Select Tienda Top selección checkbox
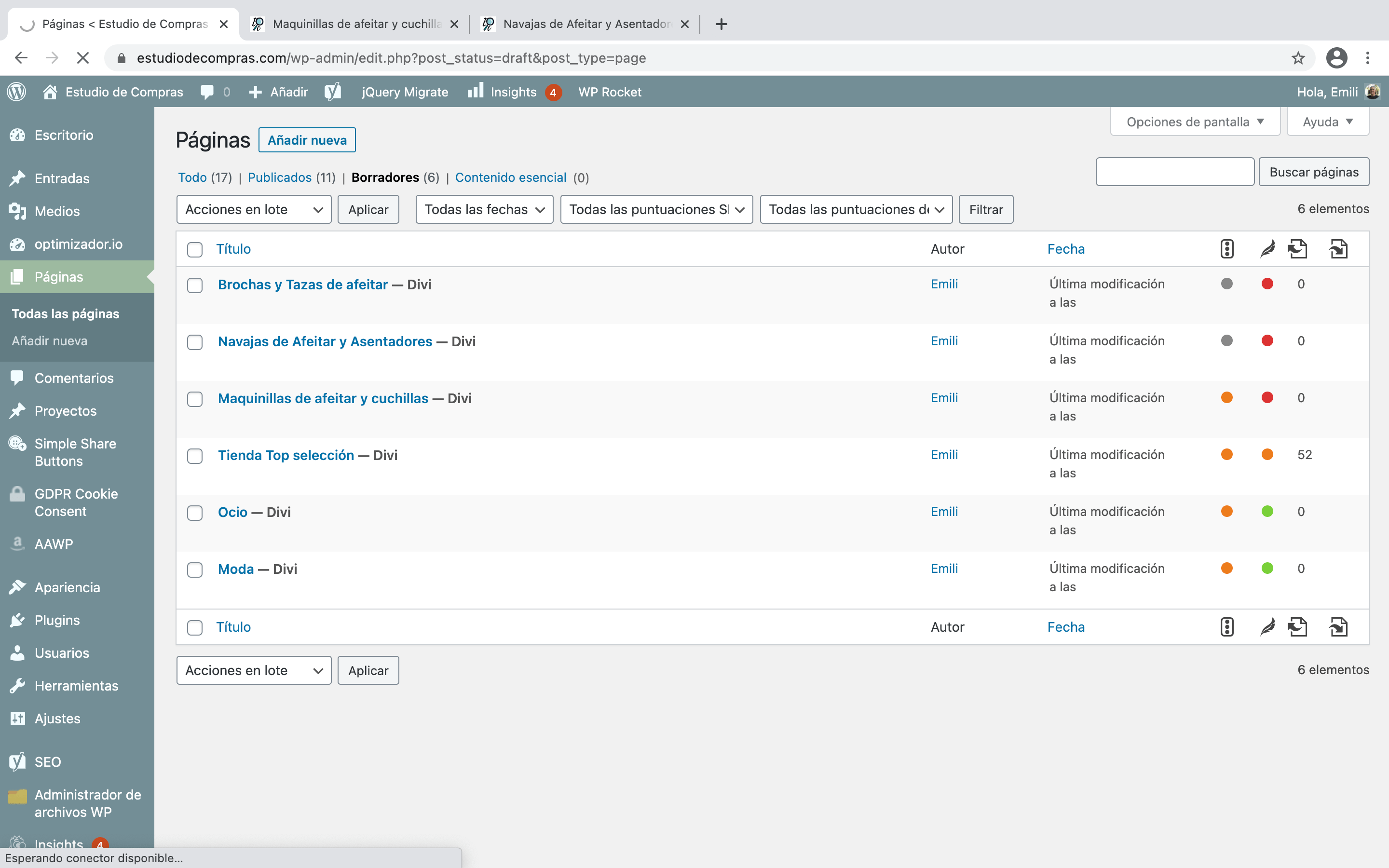This screenshot has width=1389, height=868. point(195,456)
